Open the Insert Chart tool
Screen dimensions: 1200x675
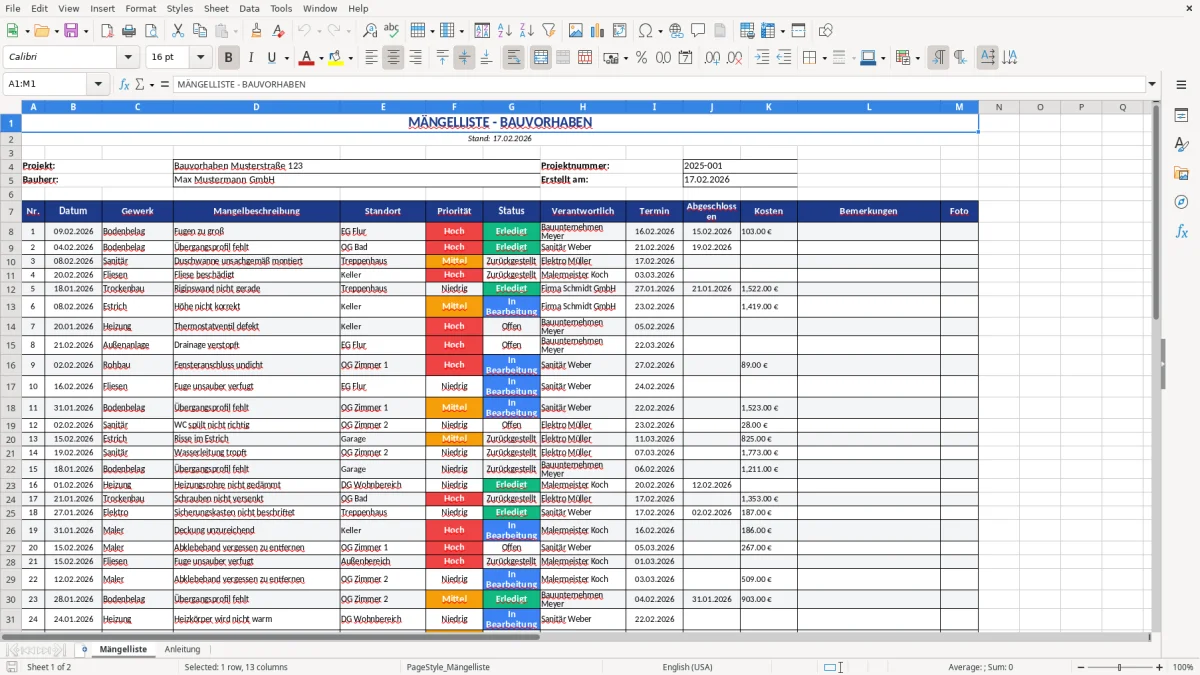tap(596, 30)
